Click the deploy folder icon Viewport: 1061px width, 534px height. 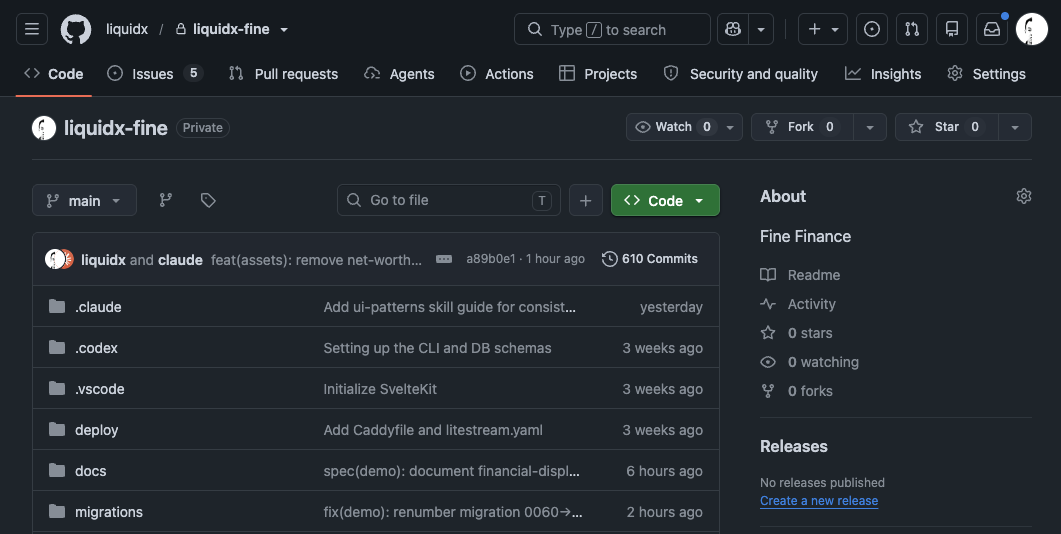pyautogui.click(x=57, y=429)
